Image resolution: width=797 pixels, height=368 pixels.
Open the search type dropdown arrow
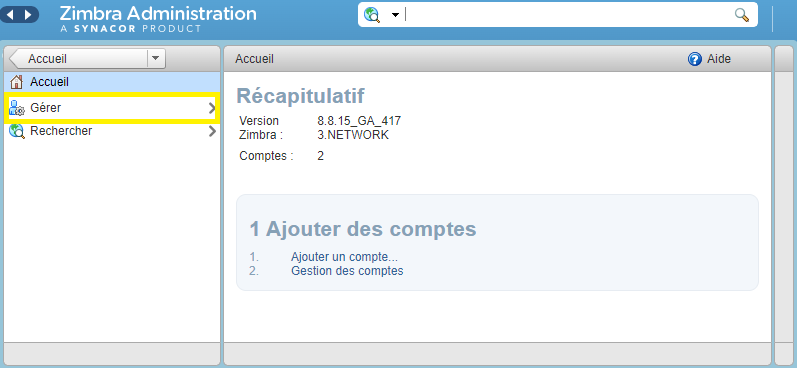[395, 15]
